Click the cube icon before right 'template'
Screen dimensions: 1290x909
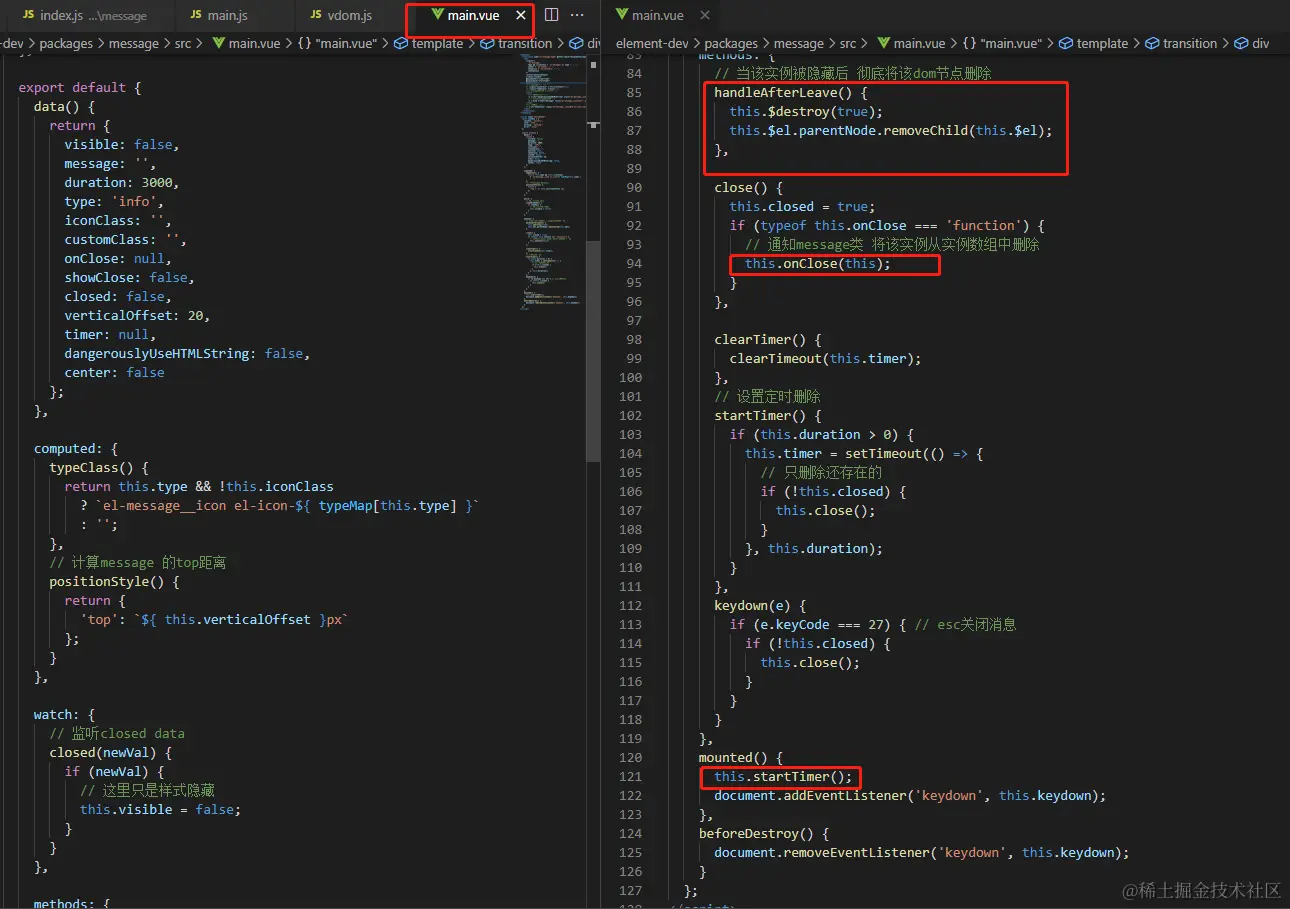click(x=1066, y=44)
